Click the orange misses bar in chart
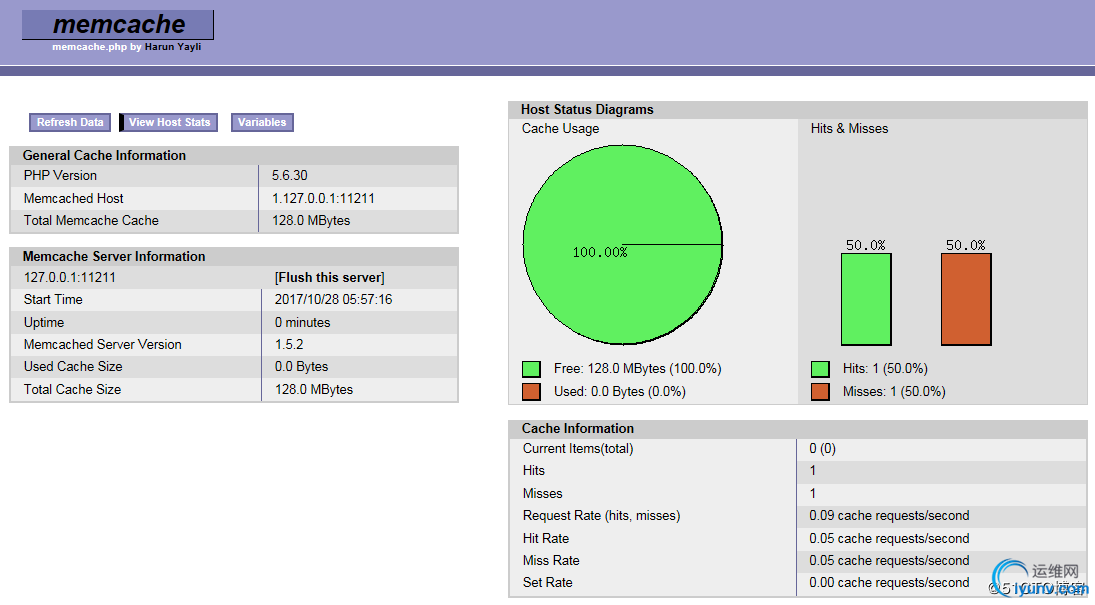 967,299
